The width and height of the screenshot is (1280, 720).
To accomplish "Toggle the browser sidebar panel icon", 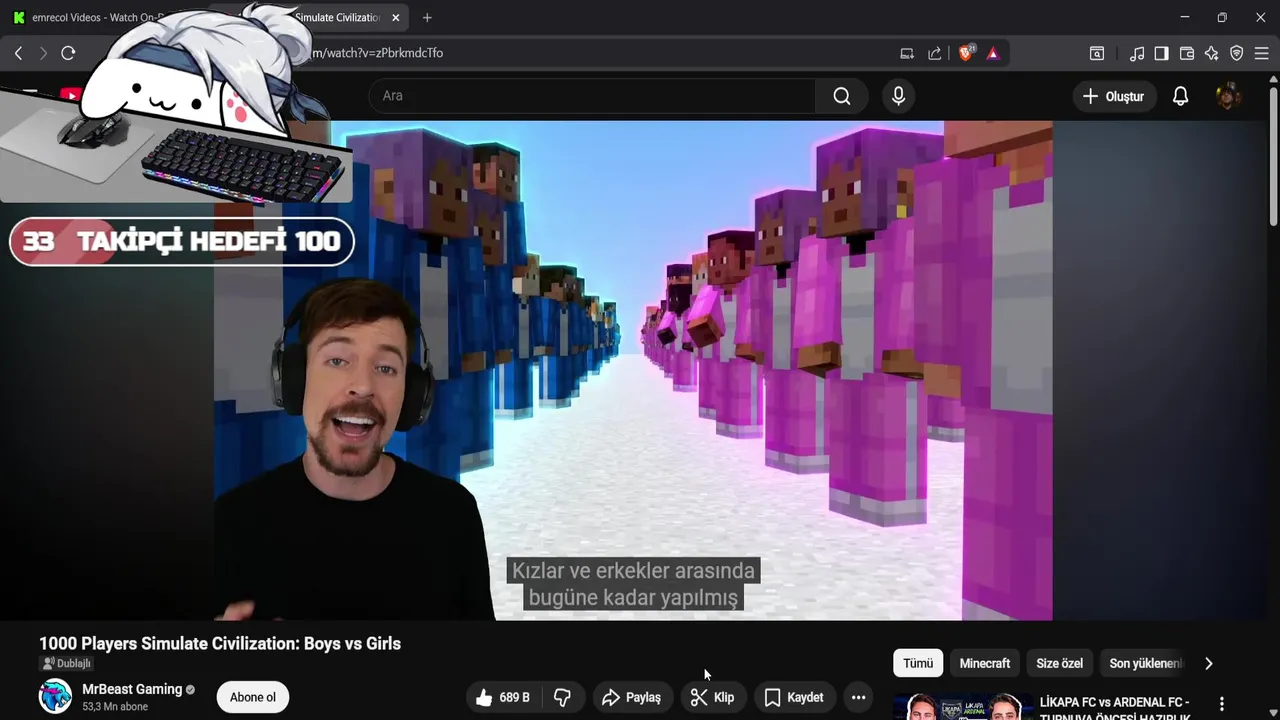I will [x=1161, y=54].
